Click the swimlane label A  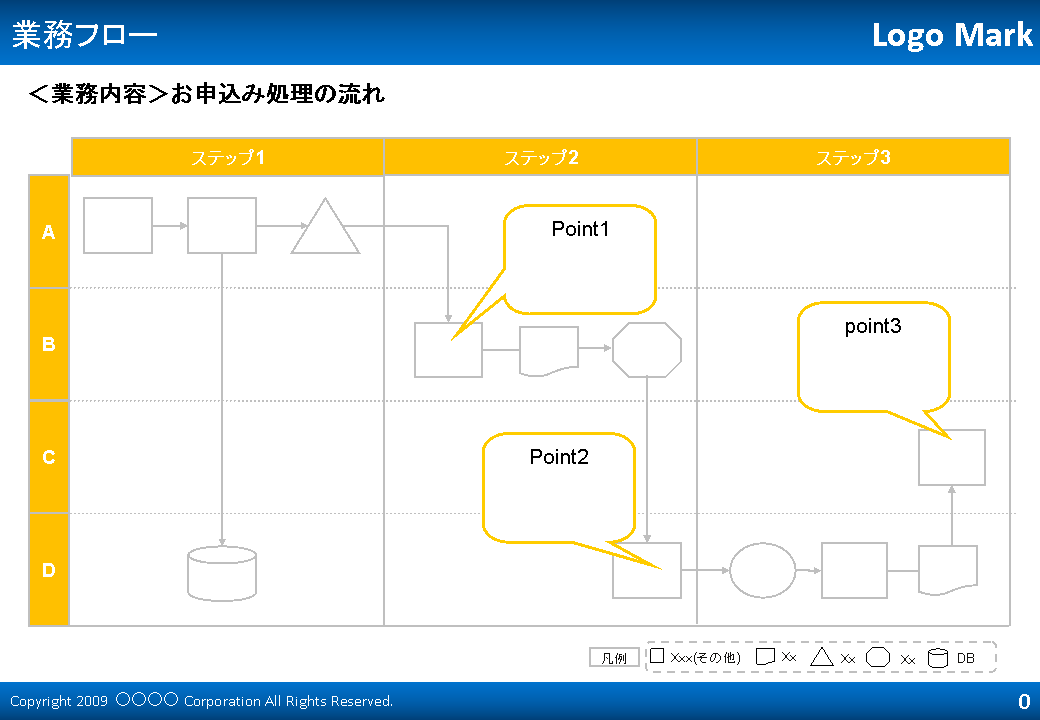click(48, 232)
